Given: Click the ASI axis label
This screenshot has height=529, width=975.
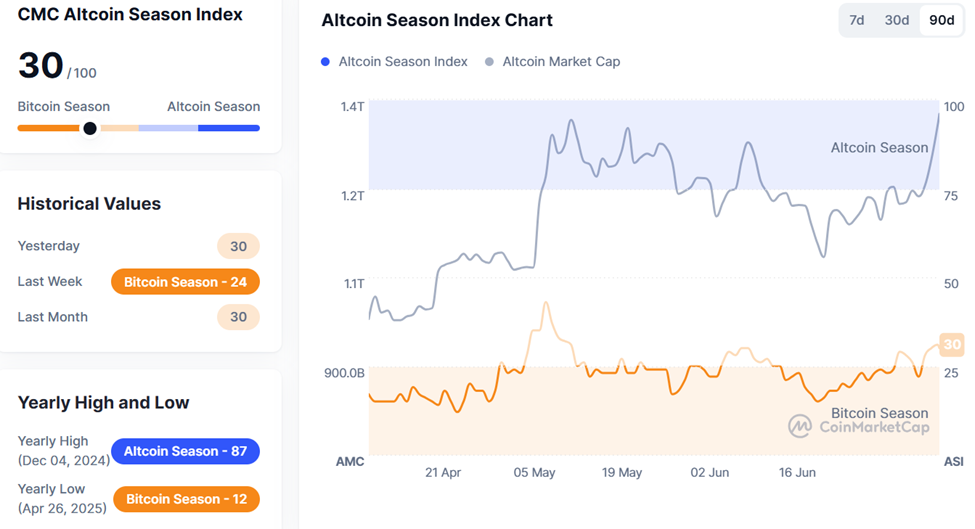Looking at the screenshot, I should tap(953, 462).
